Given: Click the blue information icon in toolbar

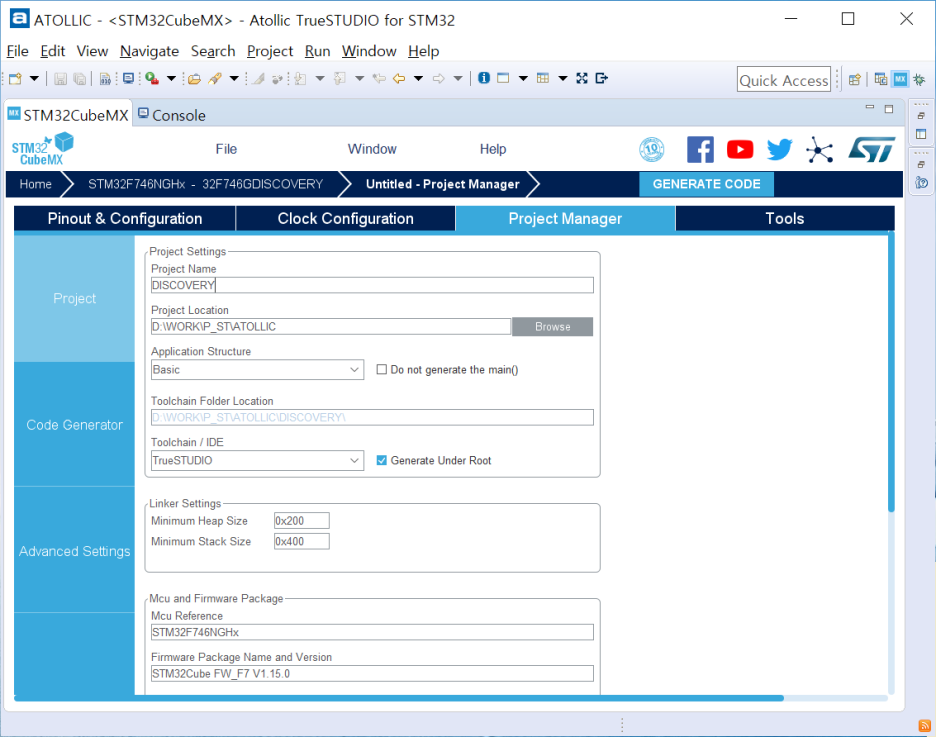Looking at the screenshot, I should coord(484,78).
